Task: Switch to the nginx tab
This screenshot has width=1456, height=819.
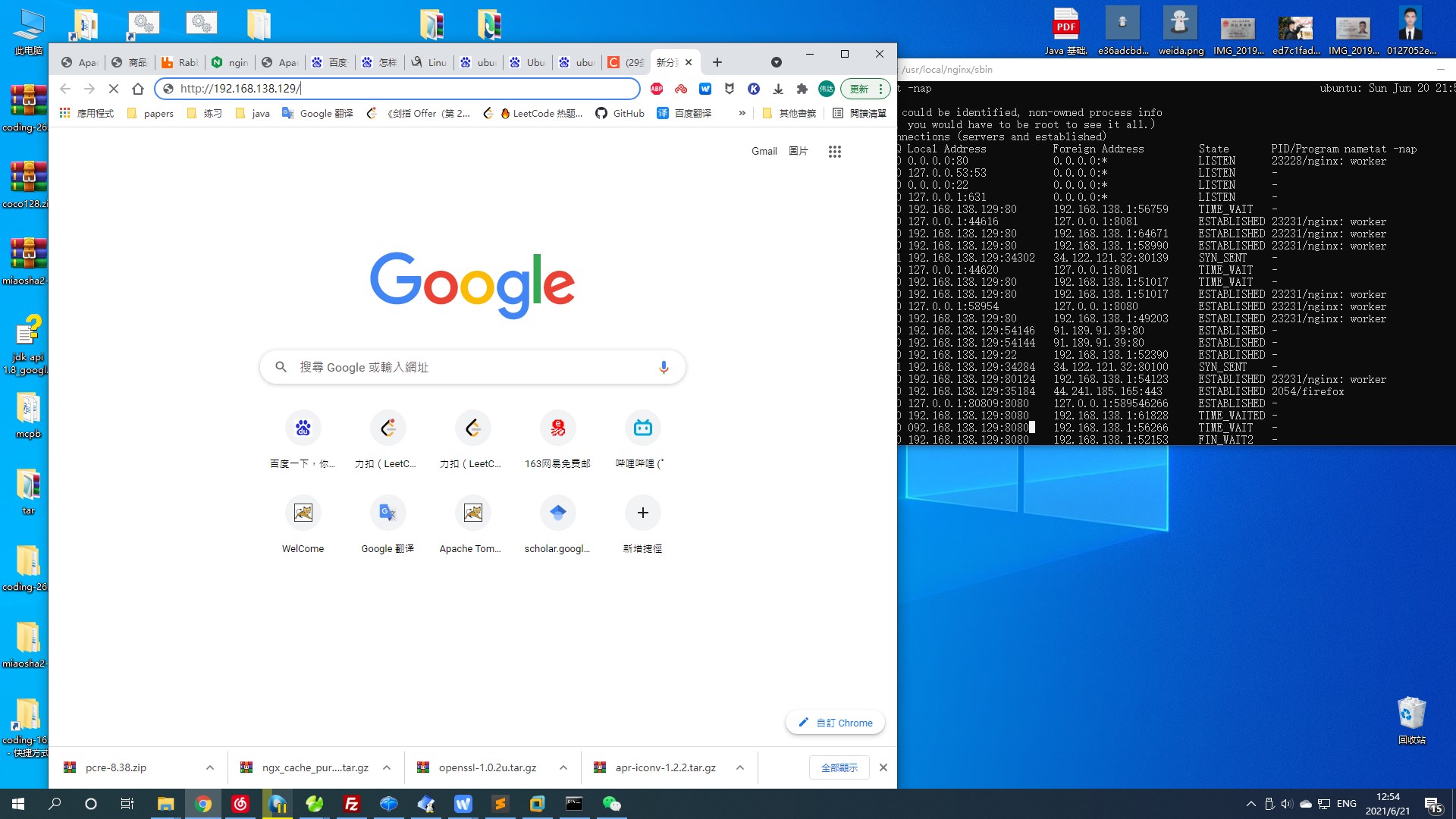Action: click(x=230, y=62)
